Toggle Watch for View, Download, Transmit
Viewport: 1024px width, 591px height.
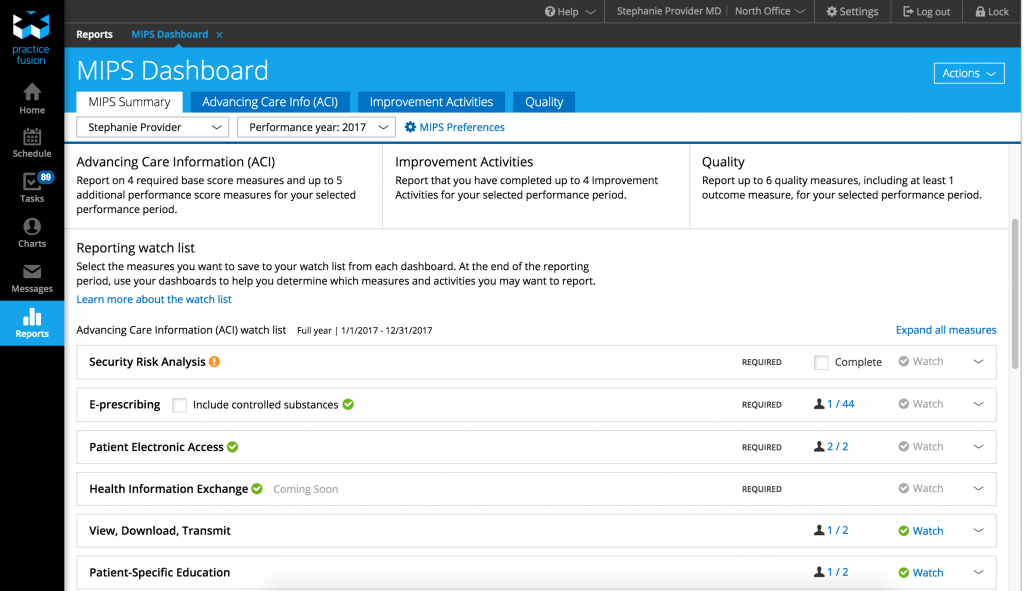920,531
